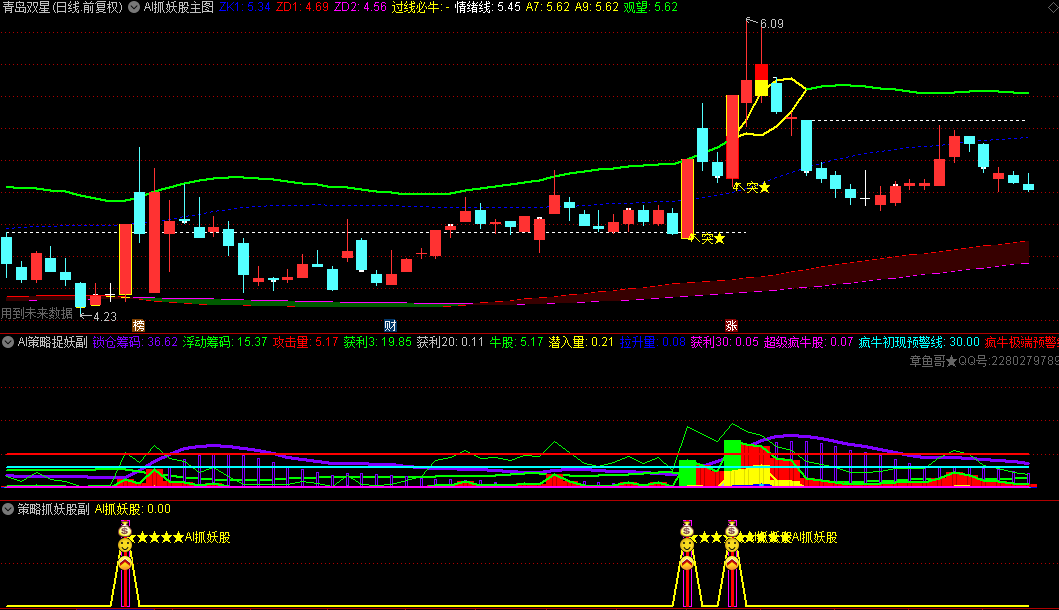Click the ★★★★★AI抓妖股 signal label under 榜
Viewport: 1059px width, 610px height.
point(179,537)
